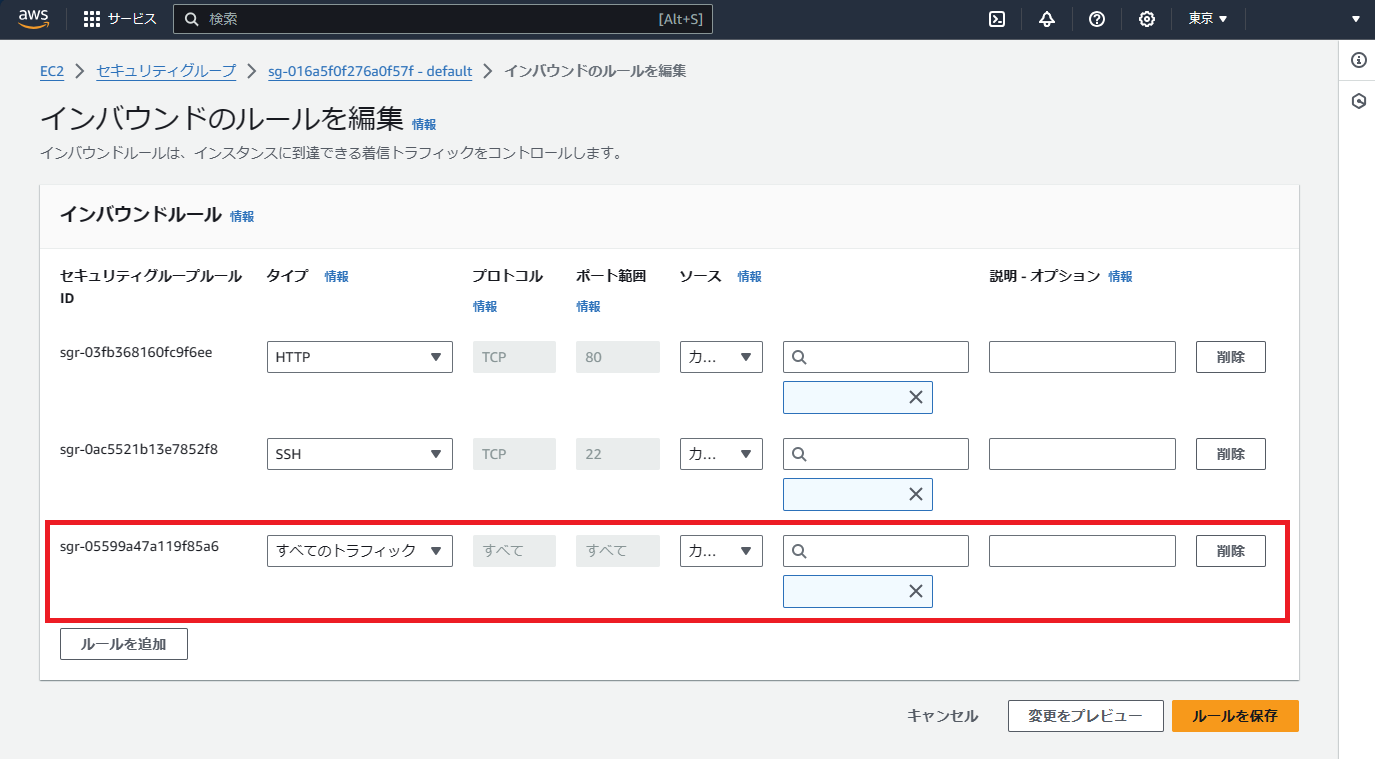Focus source search field in すべてのトラフィック row
This screenshot has width=1375, height=759.
pos(876,551)
